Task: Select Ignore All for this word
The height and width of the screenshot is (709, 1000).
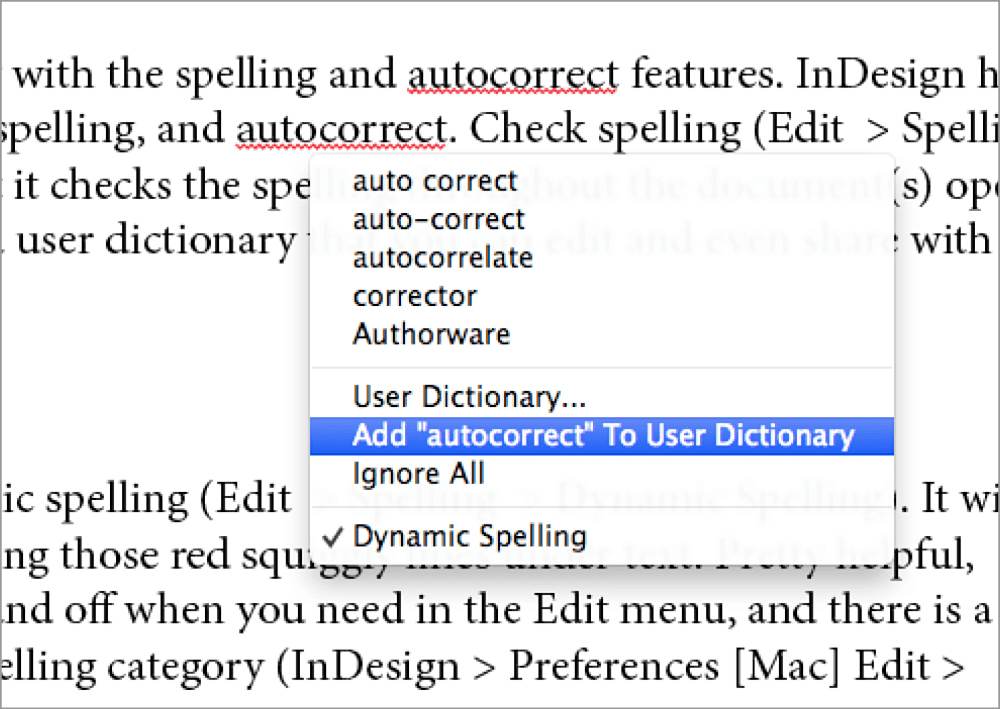Action: tap(418, 473)
